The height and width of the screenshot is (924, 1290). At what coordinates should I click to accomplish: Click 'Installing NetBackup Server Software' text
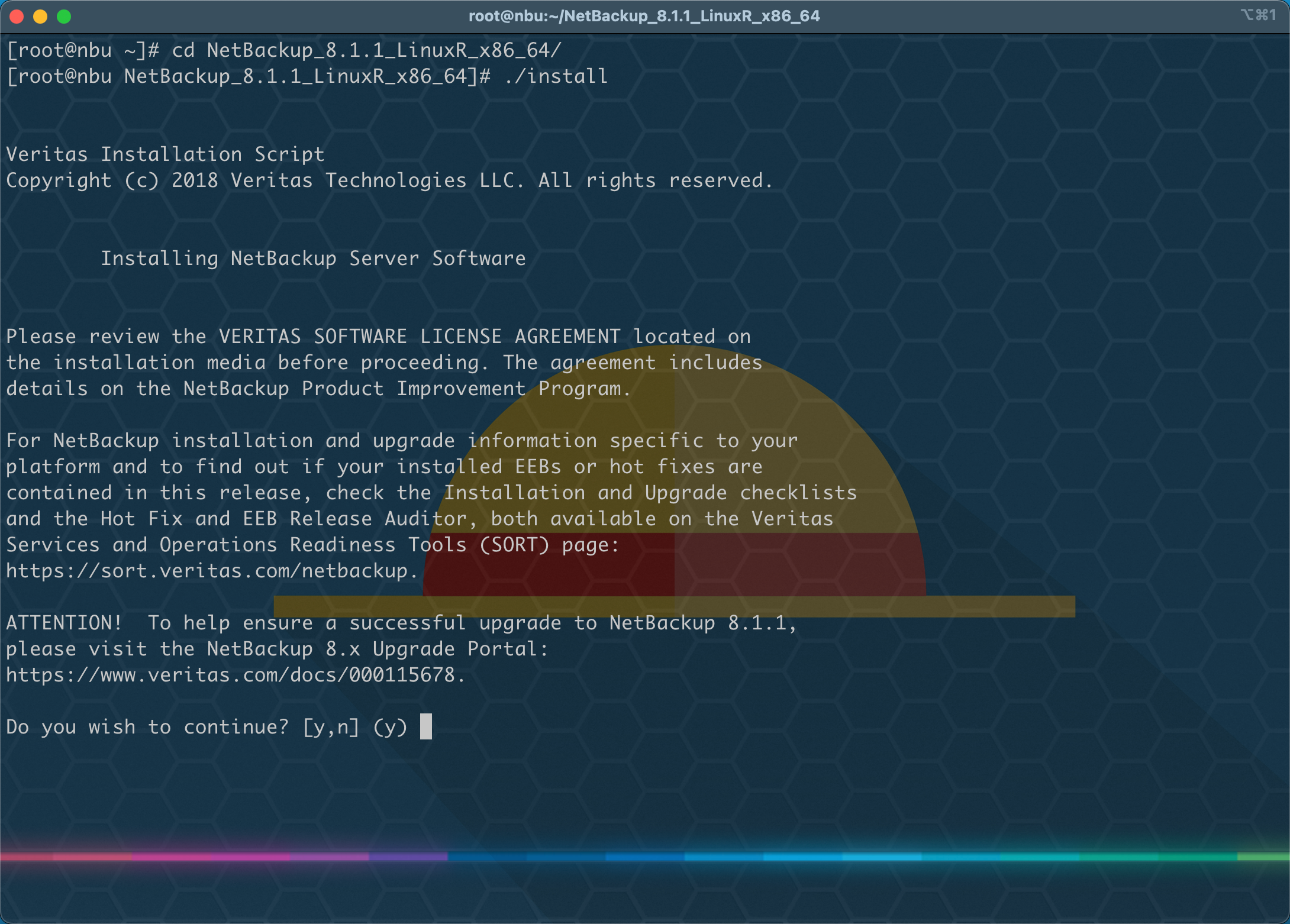(313, 259)
